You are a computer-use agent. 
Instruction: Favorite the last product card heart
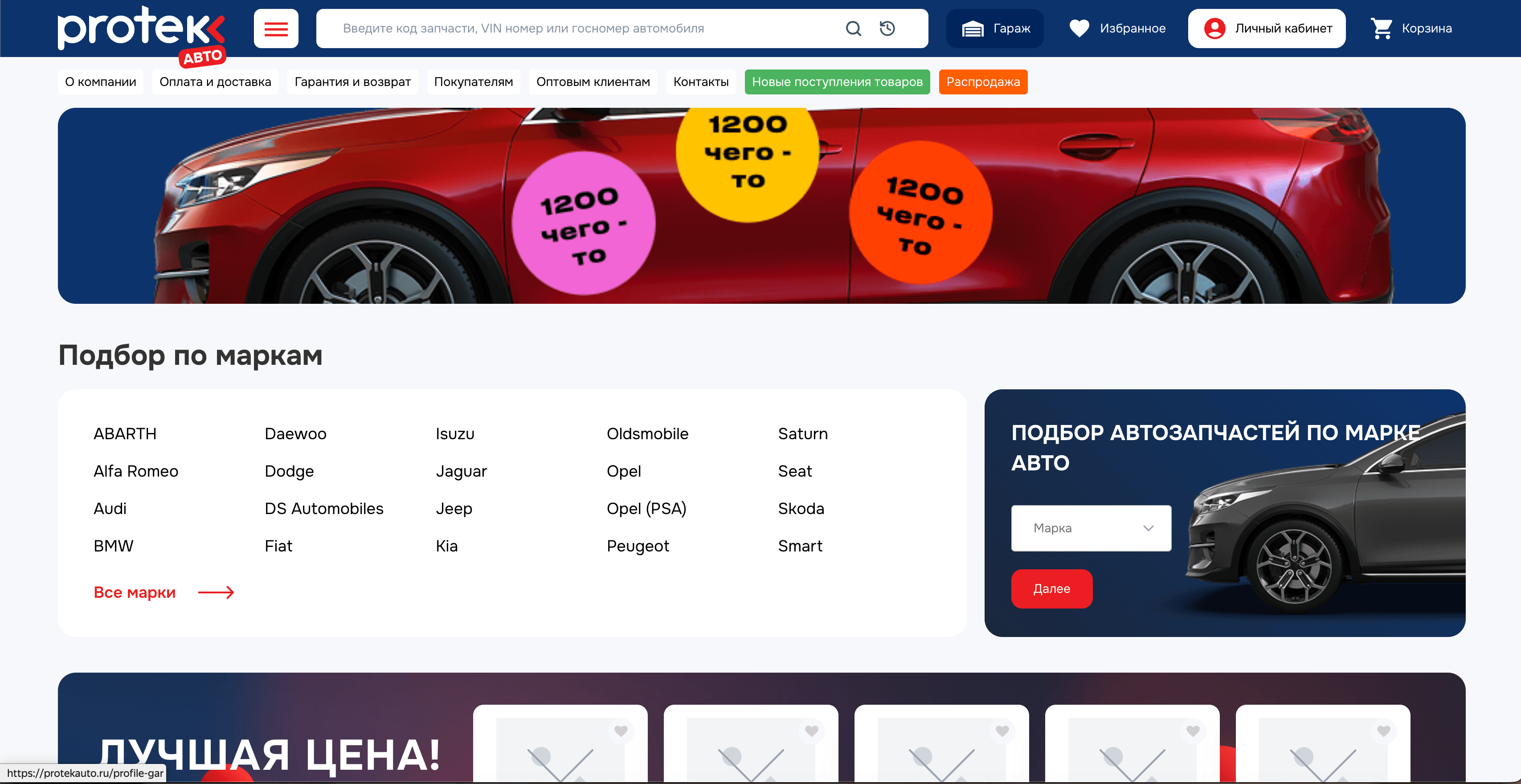1383,731
